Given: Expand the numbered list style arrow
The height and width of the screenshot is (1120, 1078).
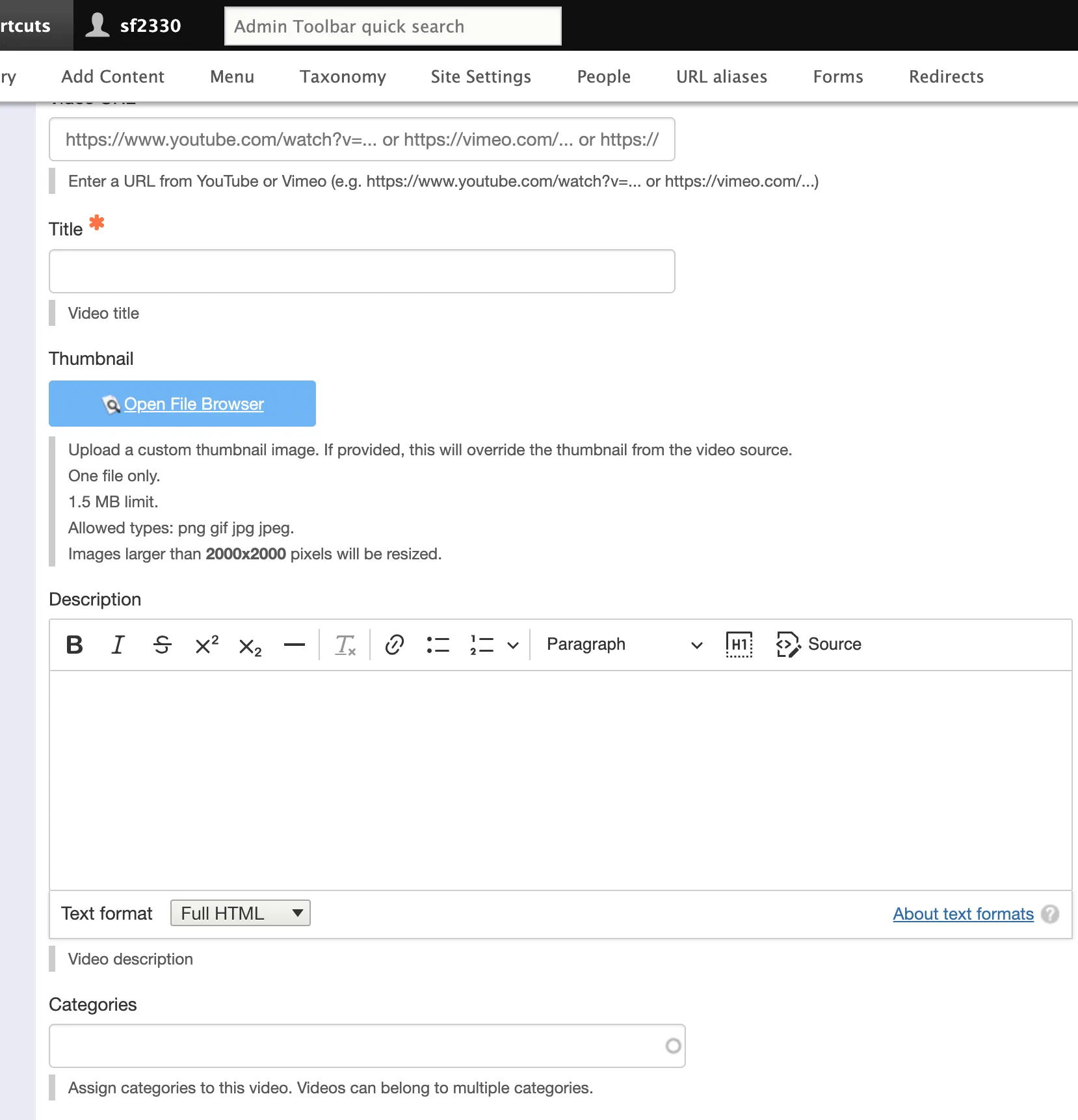Looking at the screenshot, I should 513,645.
